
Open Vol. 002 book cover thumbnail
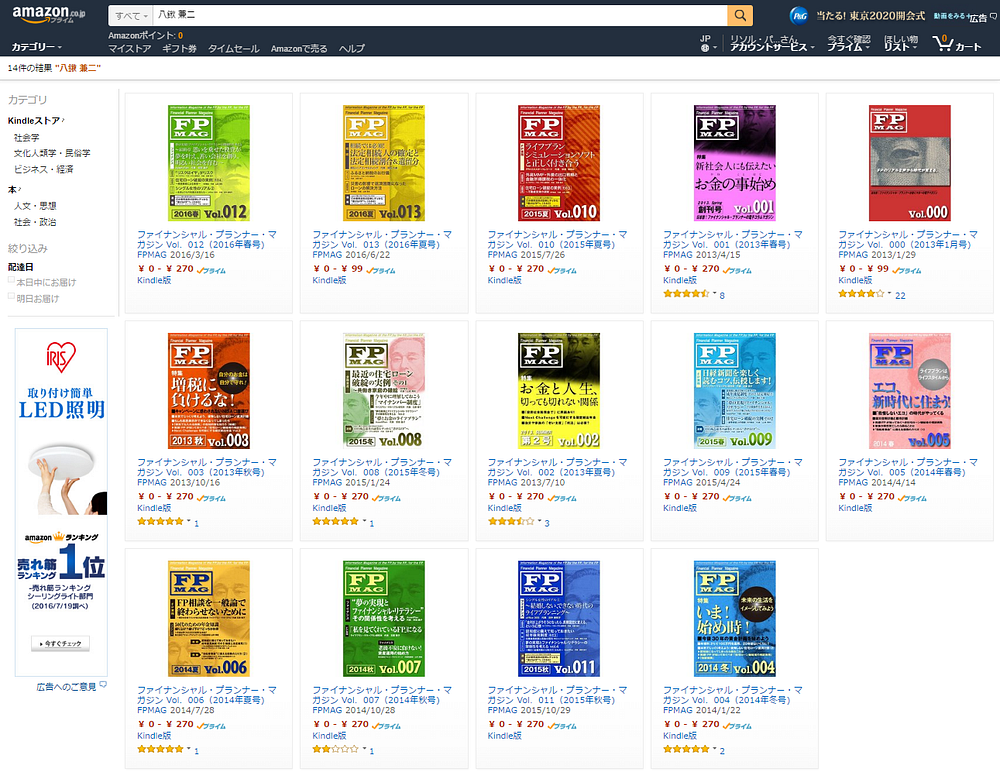559,391
